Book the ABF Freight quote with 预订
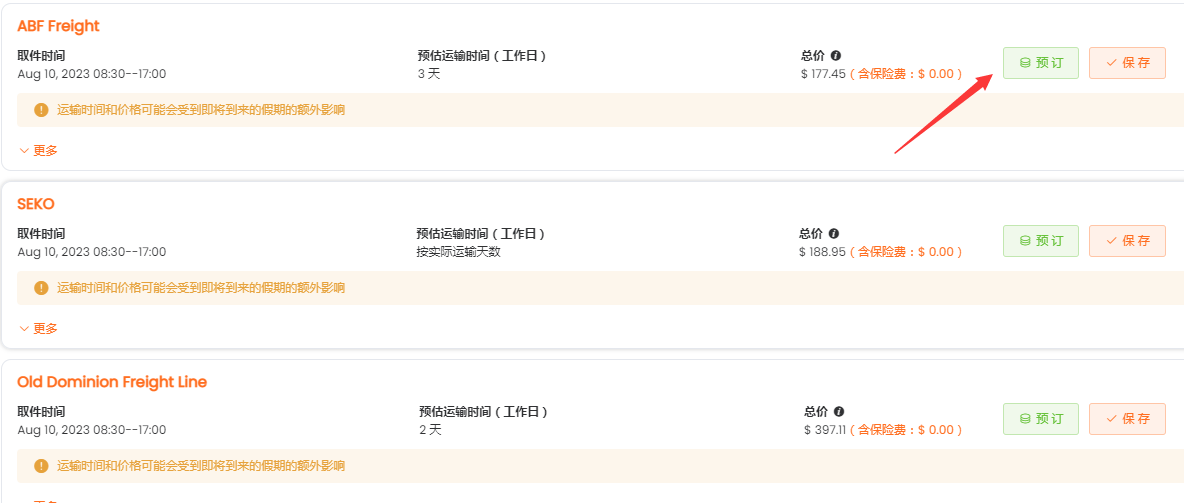Image resolution: width=1184 pixels, height=503 pixels. point(1040,63)
